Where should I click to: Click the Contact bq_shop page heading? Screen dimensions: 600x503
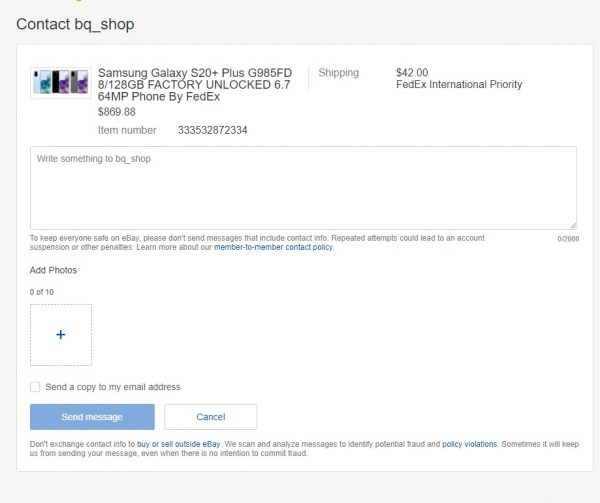(x=75, y=24)
